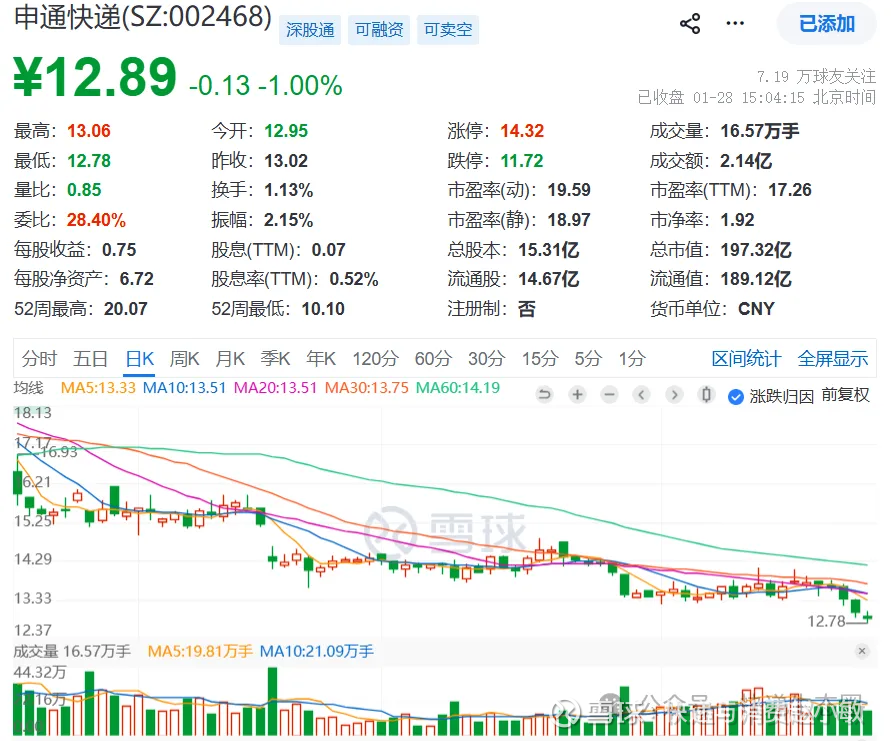Click the volume MA5:19.81万手 label
The image size is (891, 741).
tap(200, 651)
